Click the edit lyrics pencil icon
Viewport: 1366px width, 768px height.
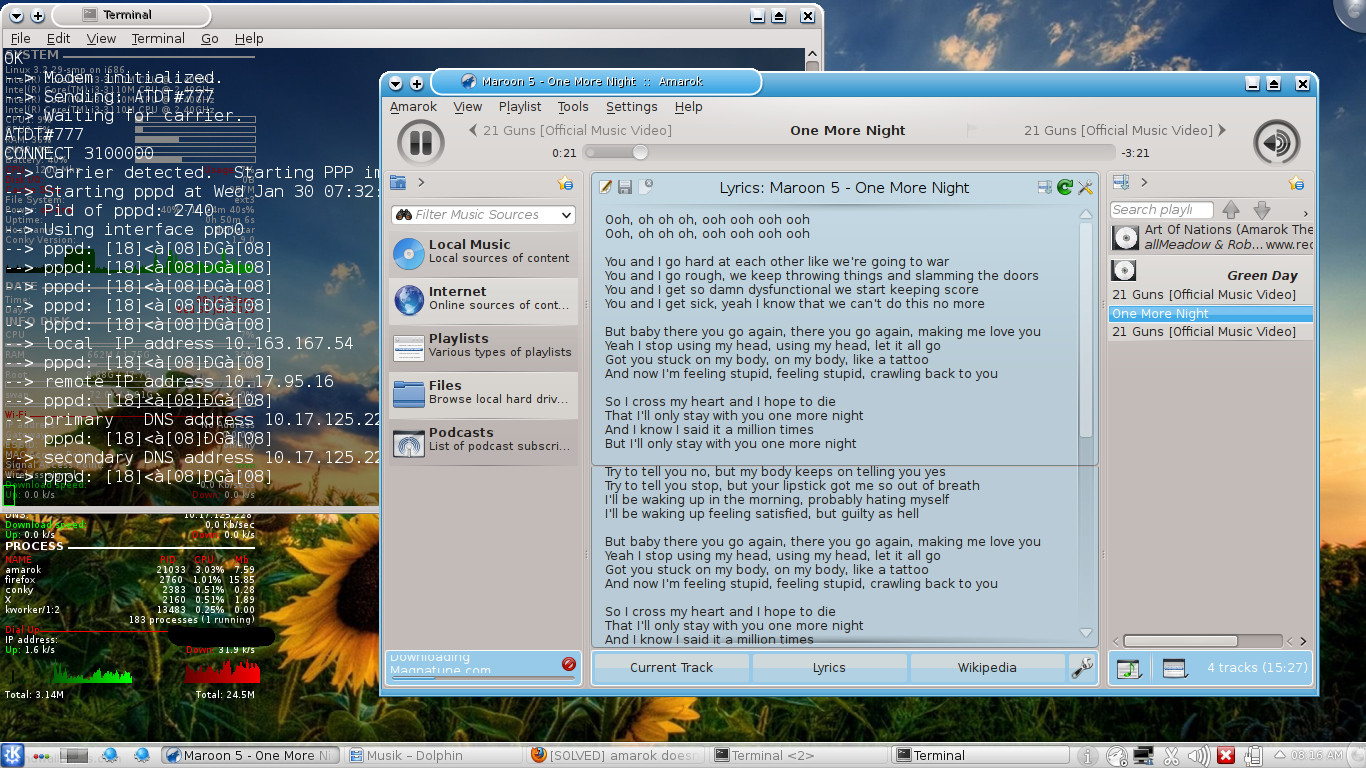pyautogui.click(x=605, y=187)
